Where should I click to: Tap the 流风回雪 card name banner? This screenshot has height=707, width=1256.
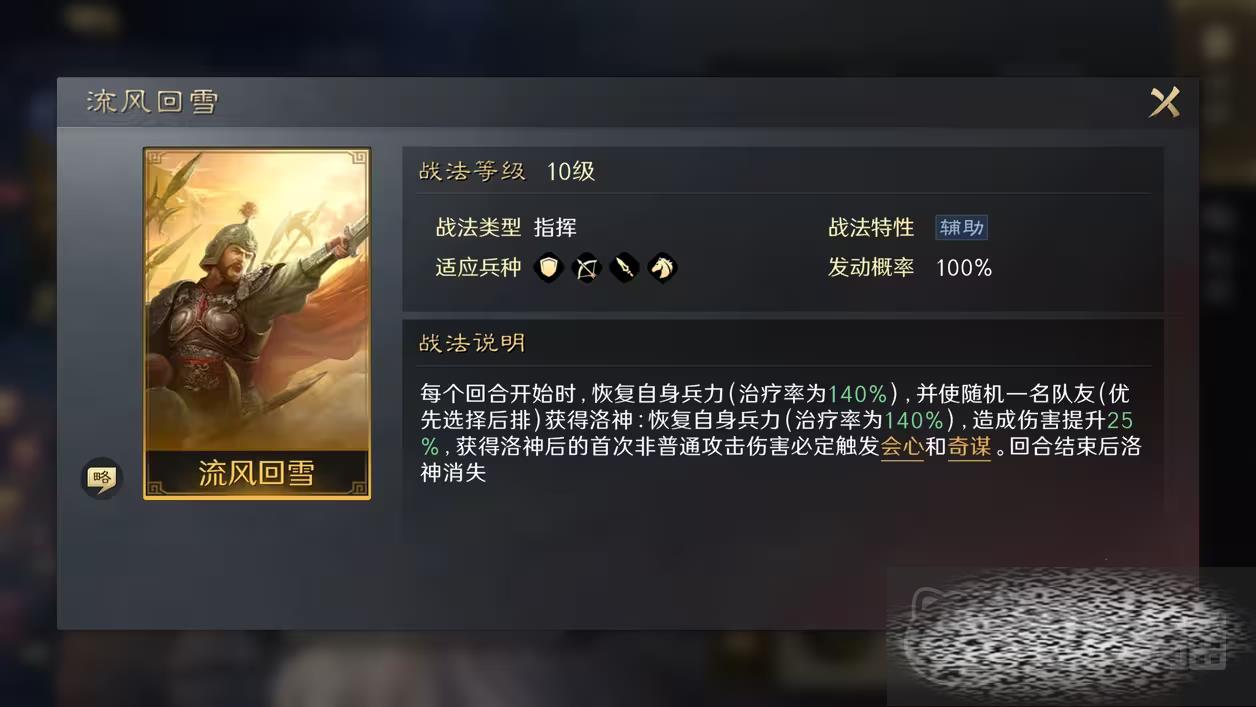coord(257,473)
